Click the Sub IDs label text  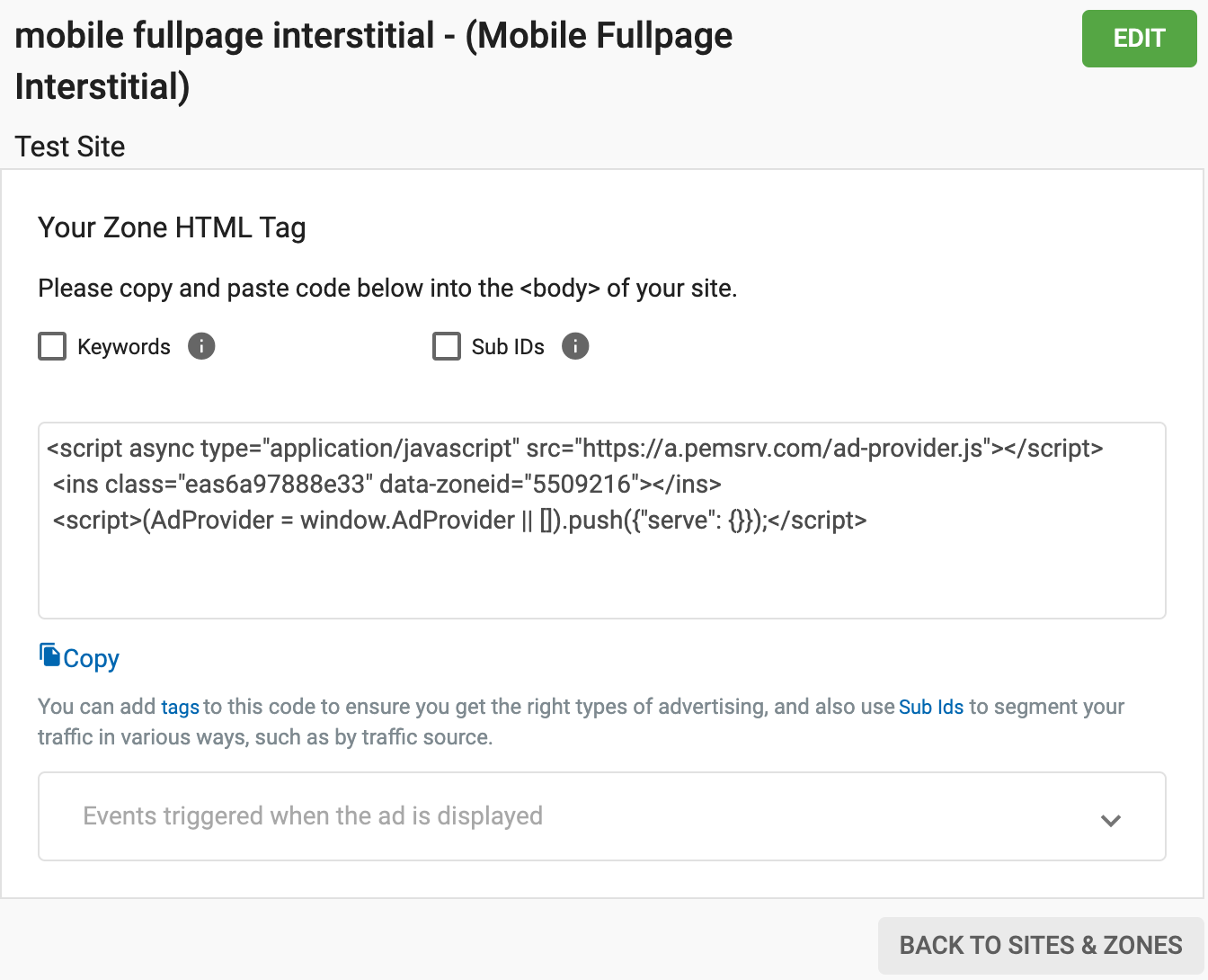click(x=508, y=347)
